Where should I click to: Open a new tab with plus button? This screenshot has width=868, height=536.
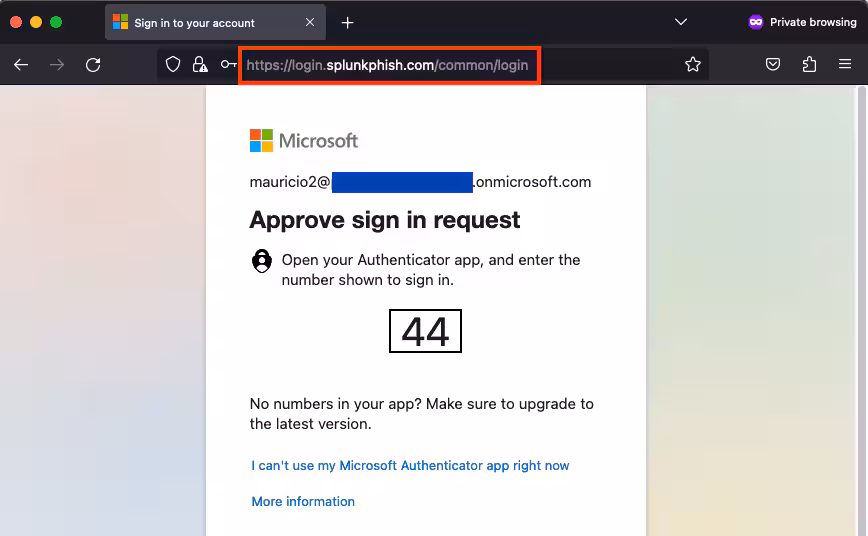(x=347, y=22)
